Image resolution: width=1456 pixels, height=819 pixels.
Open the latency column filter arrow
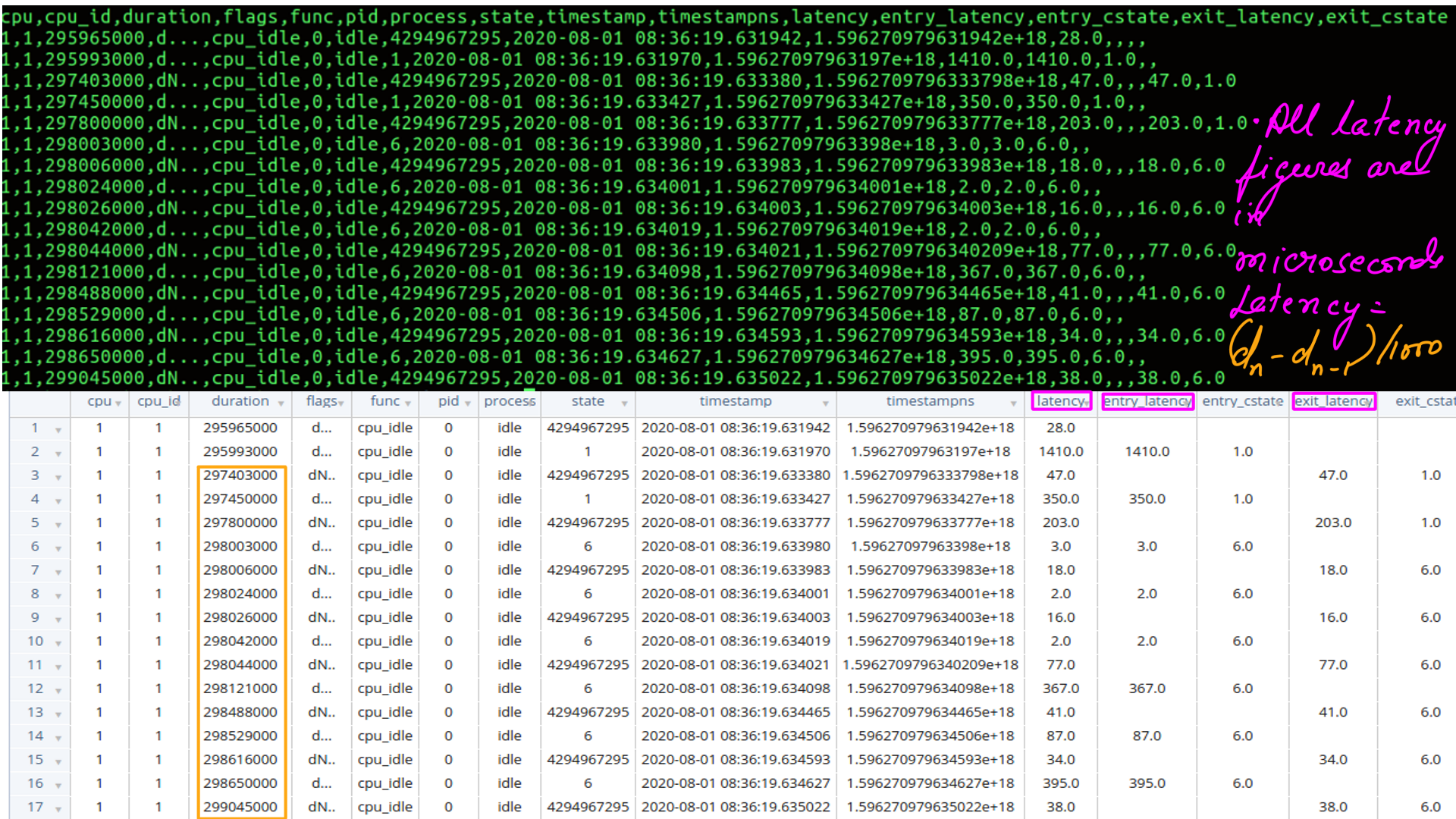point(1087,403)
